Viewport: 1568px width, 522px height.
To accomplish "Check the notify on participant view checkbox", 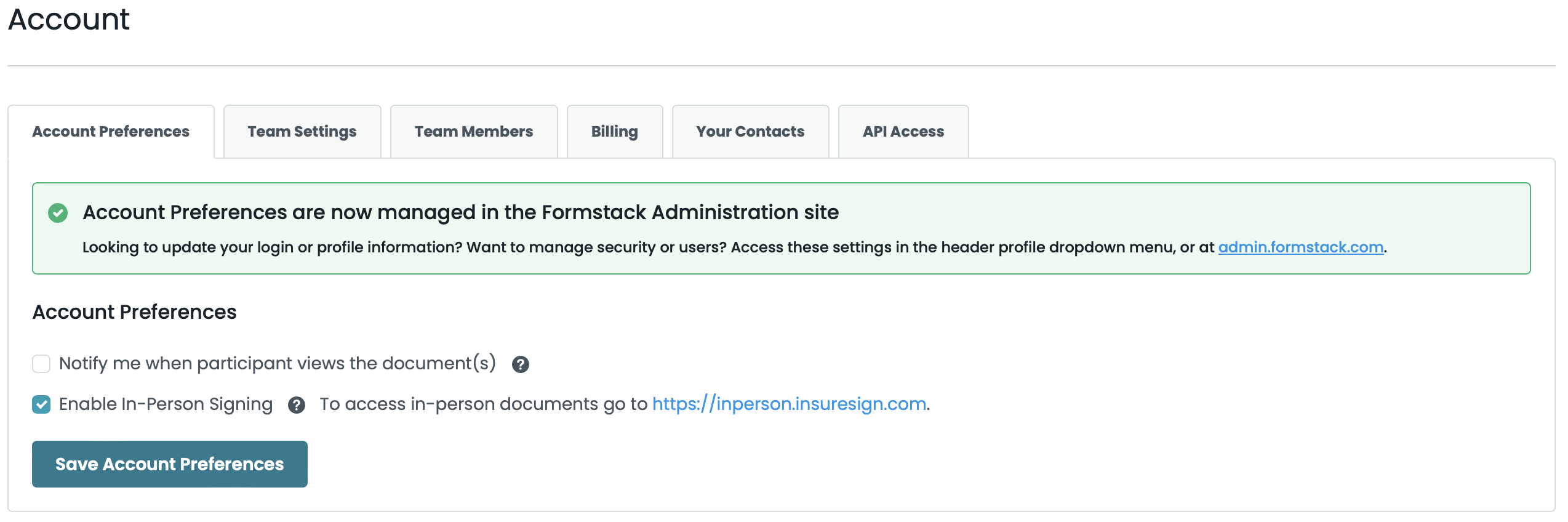I will 41,364.
